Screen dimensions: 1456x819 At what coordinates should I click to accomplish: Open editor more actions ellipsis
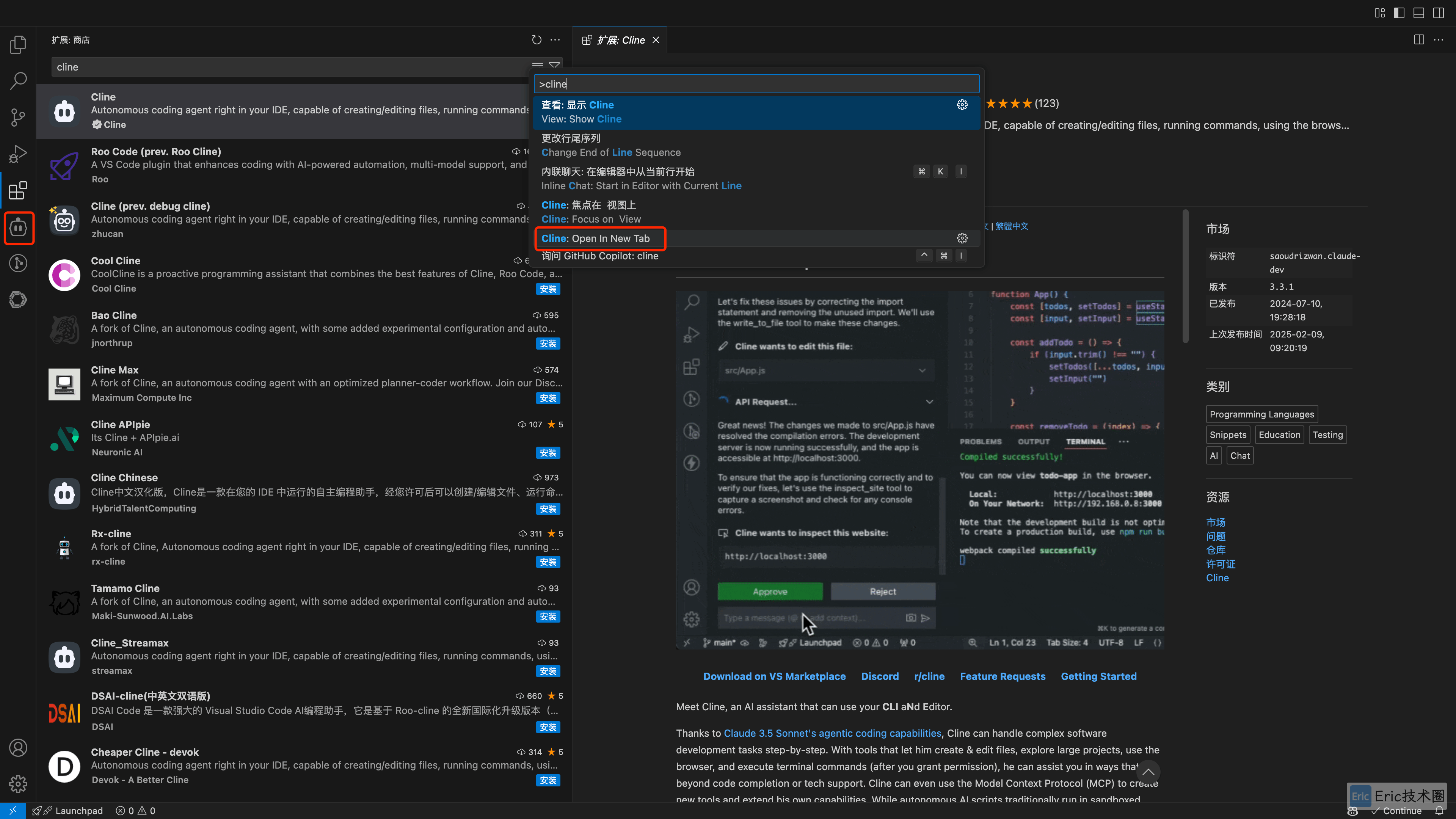(1439, 39)
